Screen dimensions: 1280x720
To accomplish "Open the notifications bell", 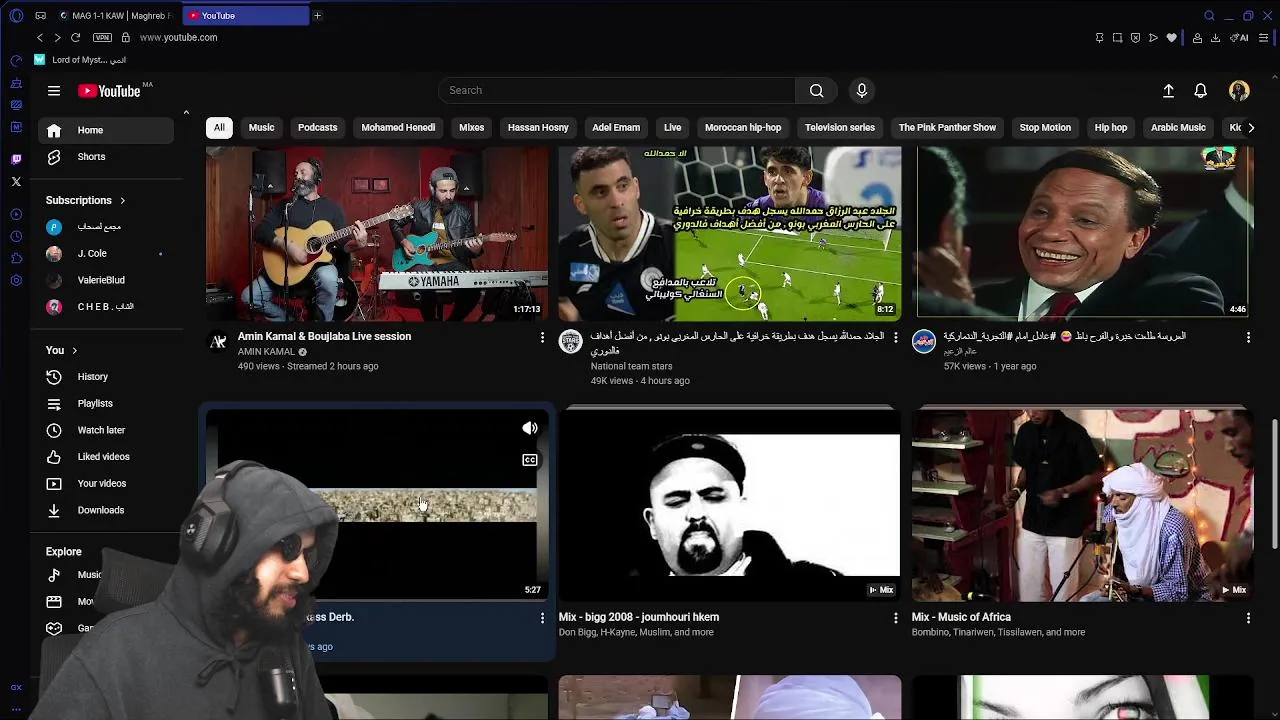I will [1201, 91].
